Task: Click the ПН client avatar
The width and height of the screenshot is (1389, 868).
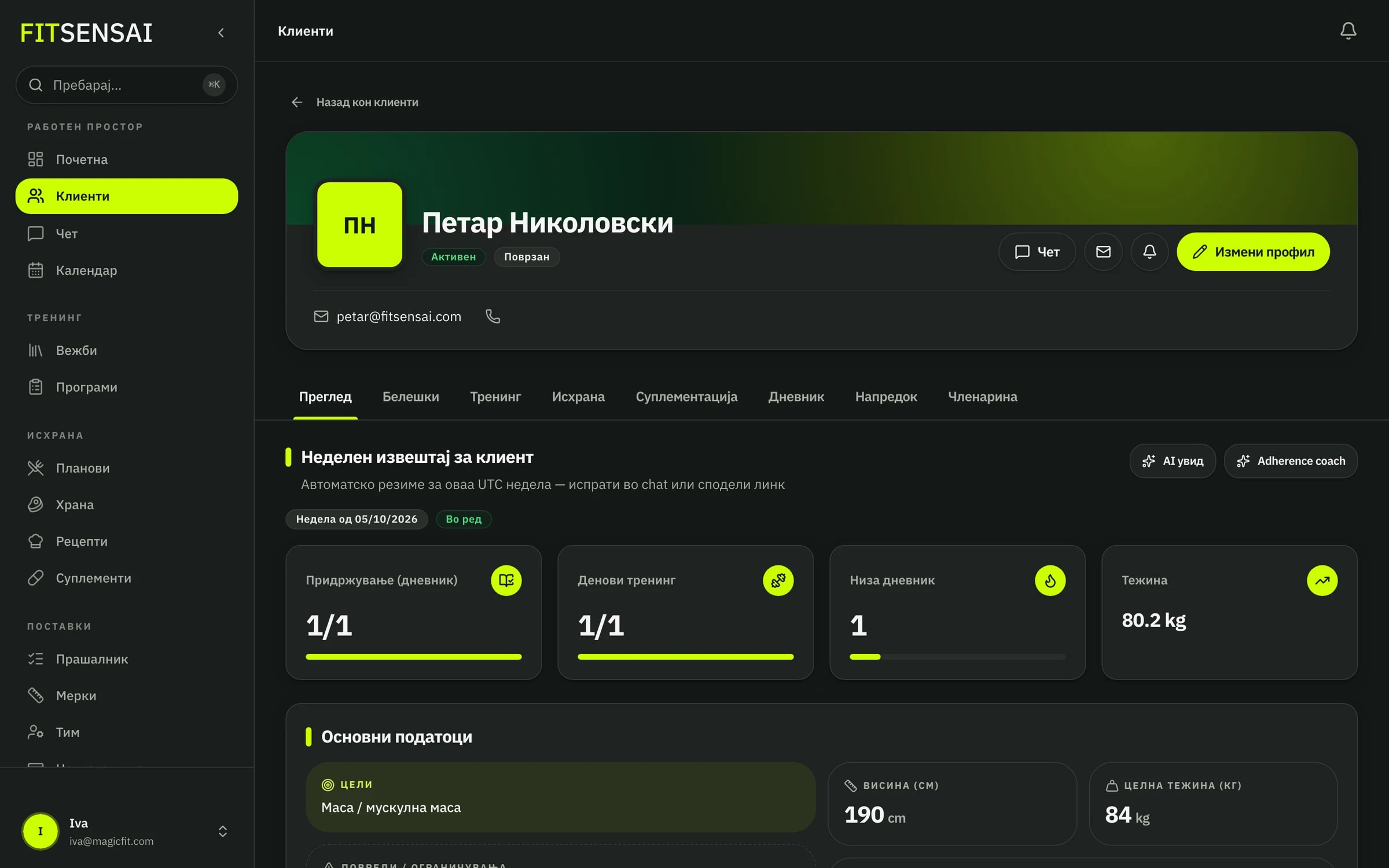Action: tap(359, 225)
